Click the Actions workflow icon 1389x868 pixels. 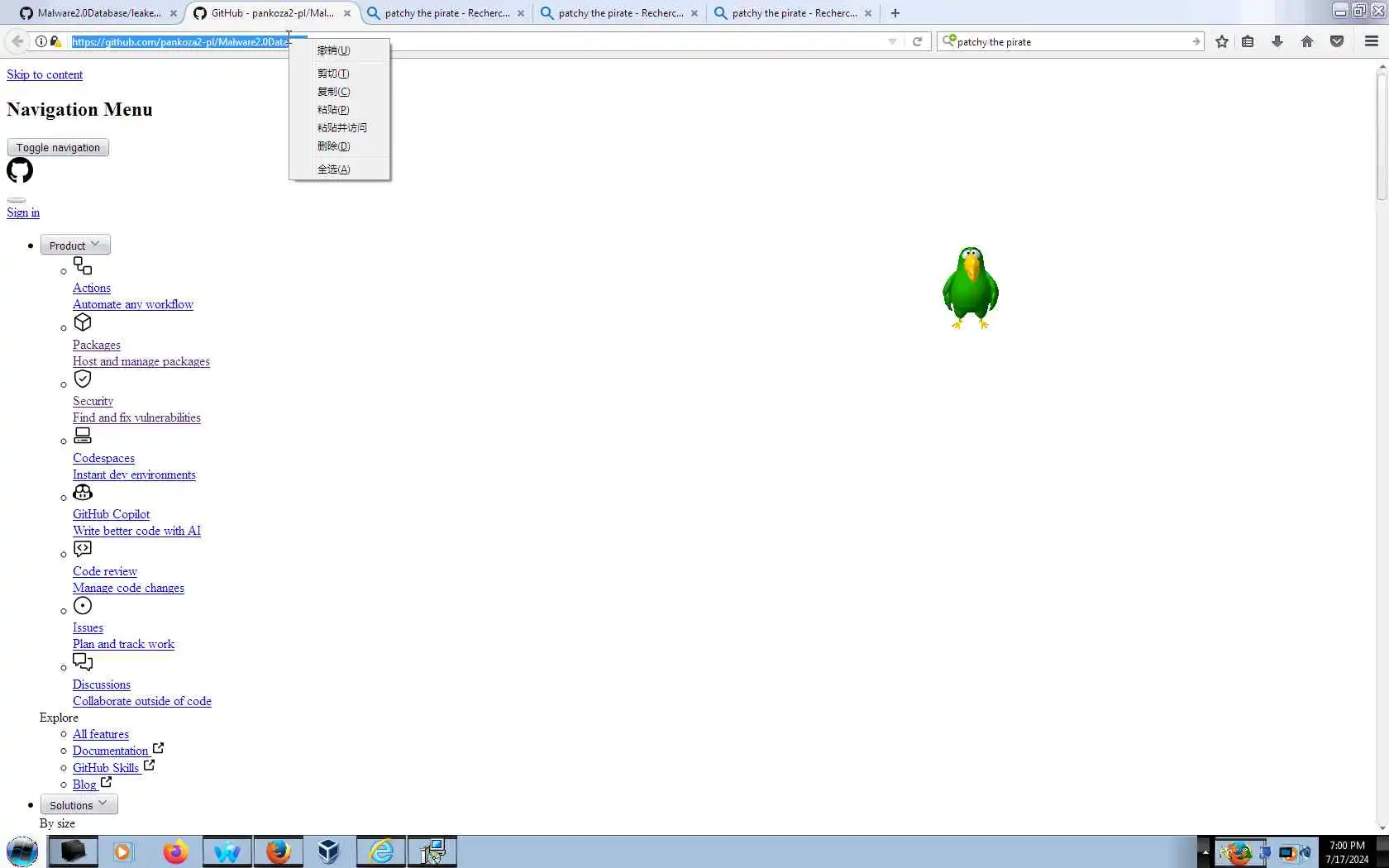coord(83,265)
